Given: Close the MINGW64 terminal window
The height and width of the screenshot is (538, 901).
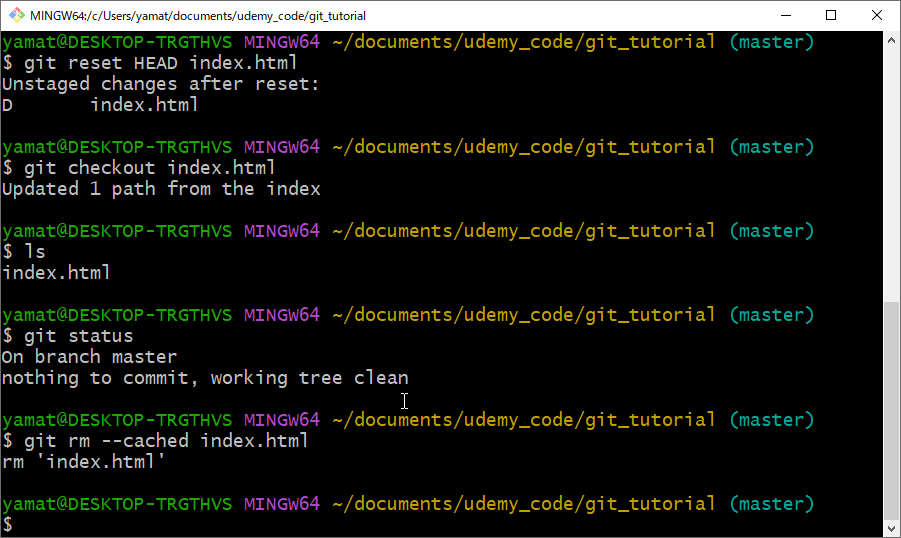Looking at the screenshot, I should click(x=876, y=16).
